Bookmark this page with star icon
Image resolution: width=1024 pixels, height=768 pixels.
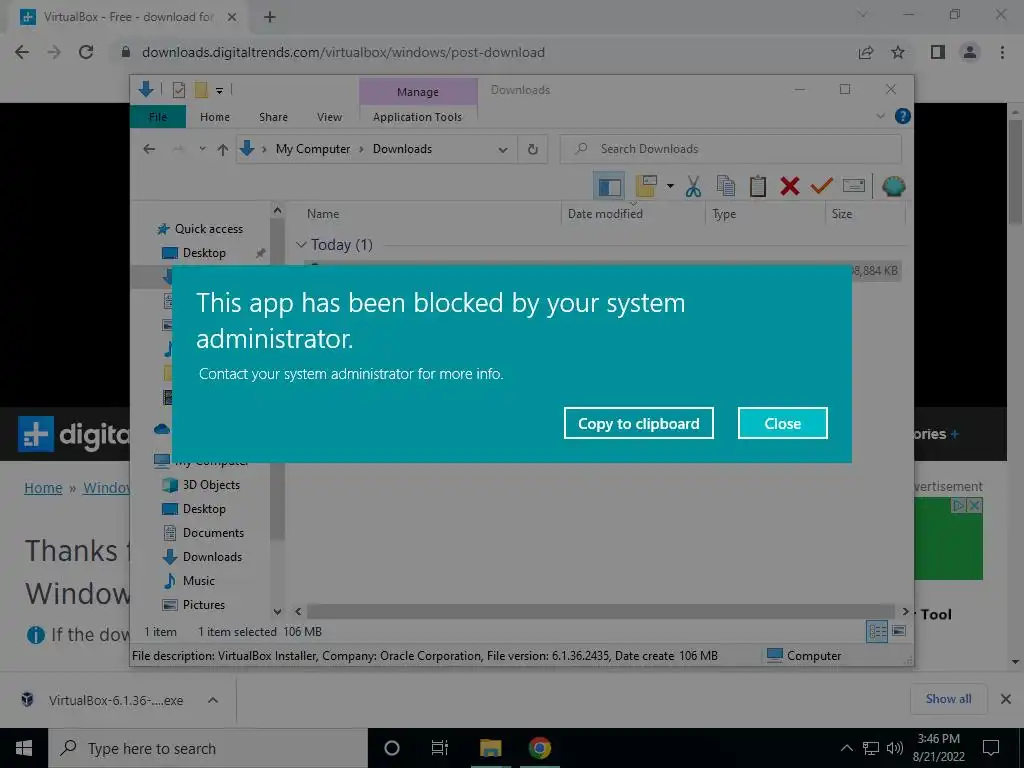click(x=898, y=52)
